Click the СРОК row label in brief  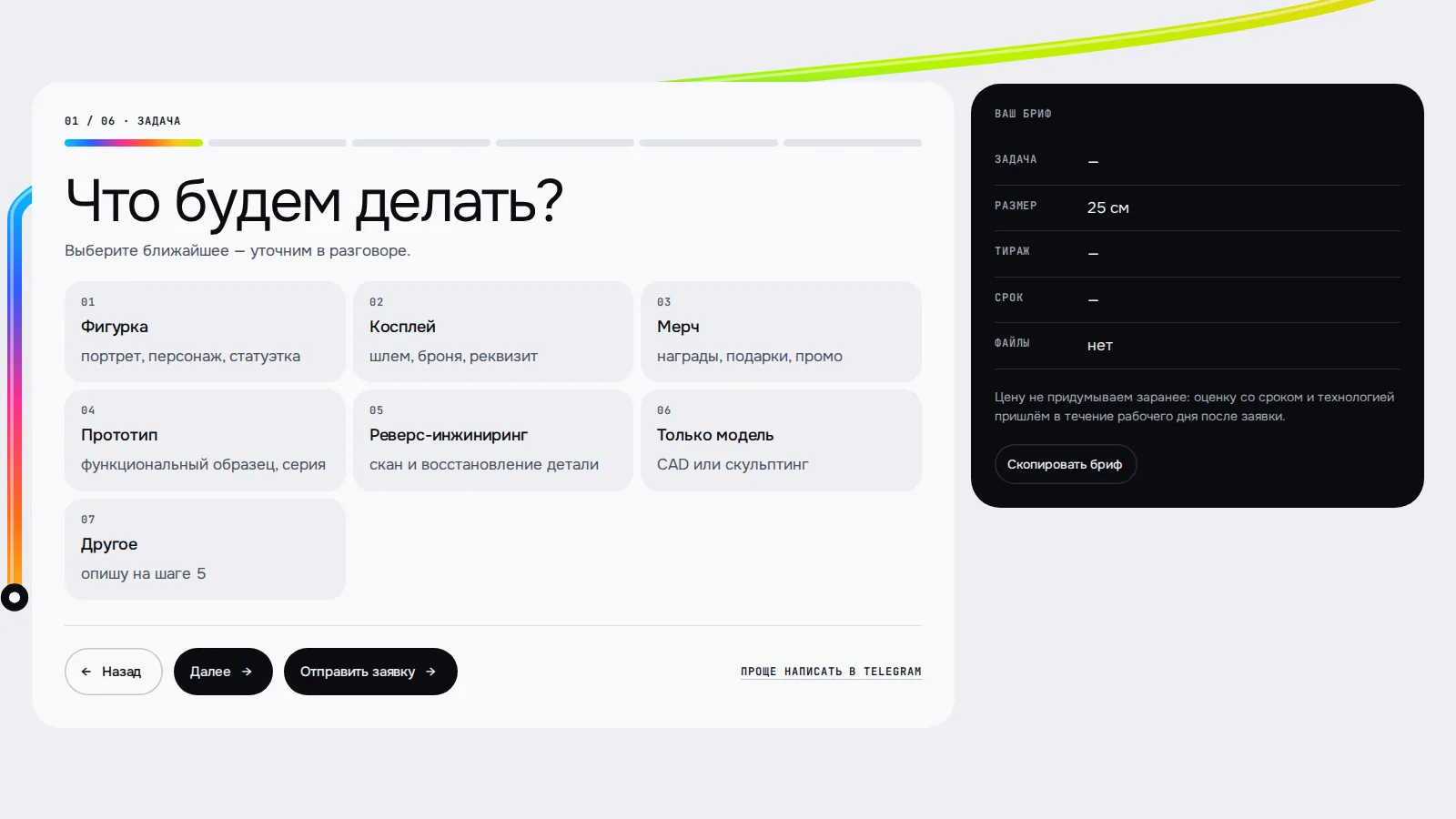(1009, 298)
